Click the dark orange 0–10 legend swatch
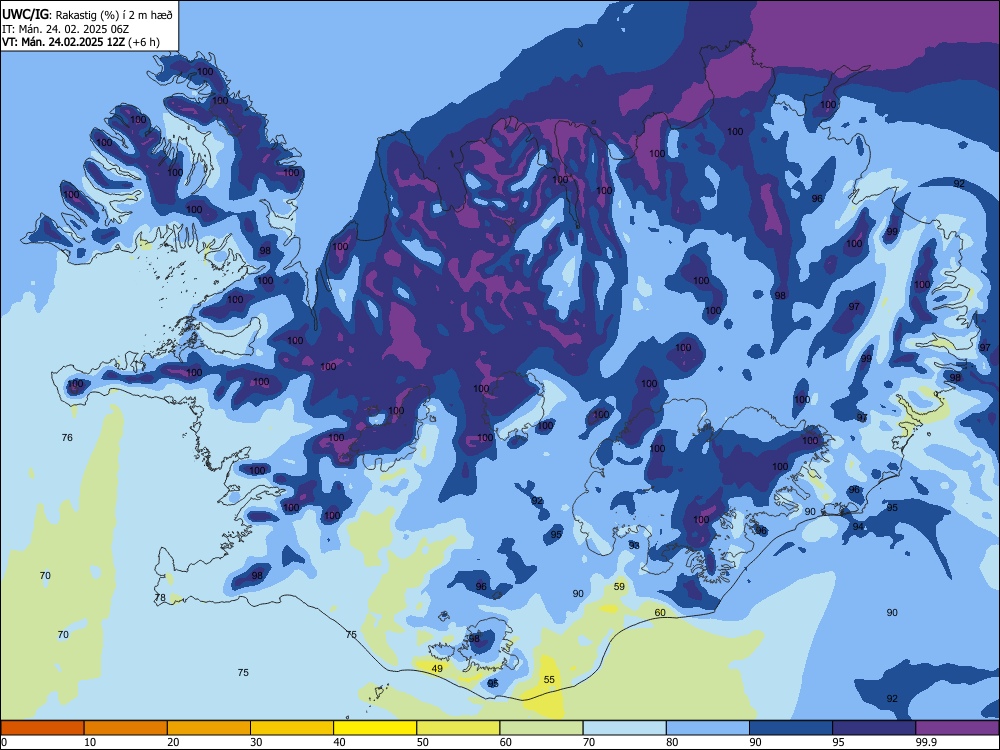 click(x=42, y=728)
